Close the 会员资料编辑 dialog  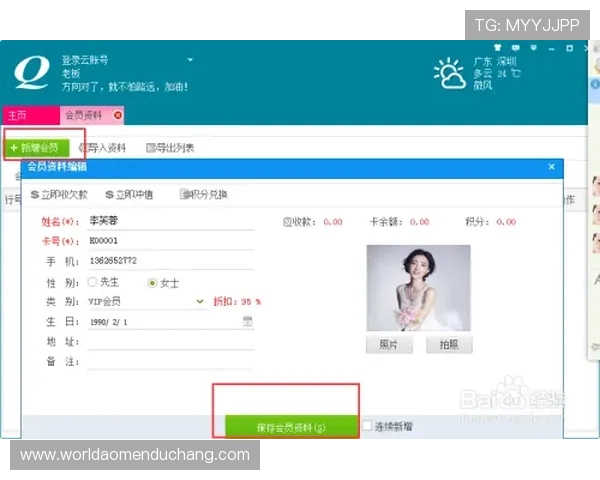coord(551,167)
